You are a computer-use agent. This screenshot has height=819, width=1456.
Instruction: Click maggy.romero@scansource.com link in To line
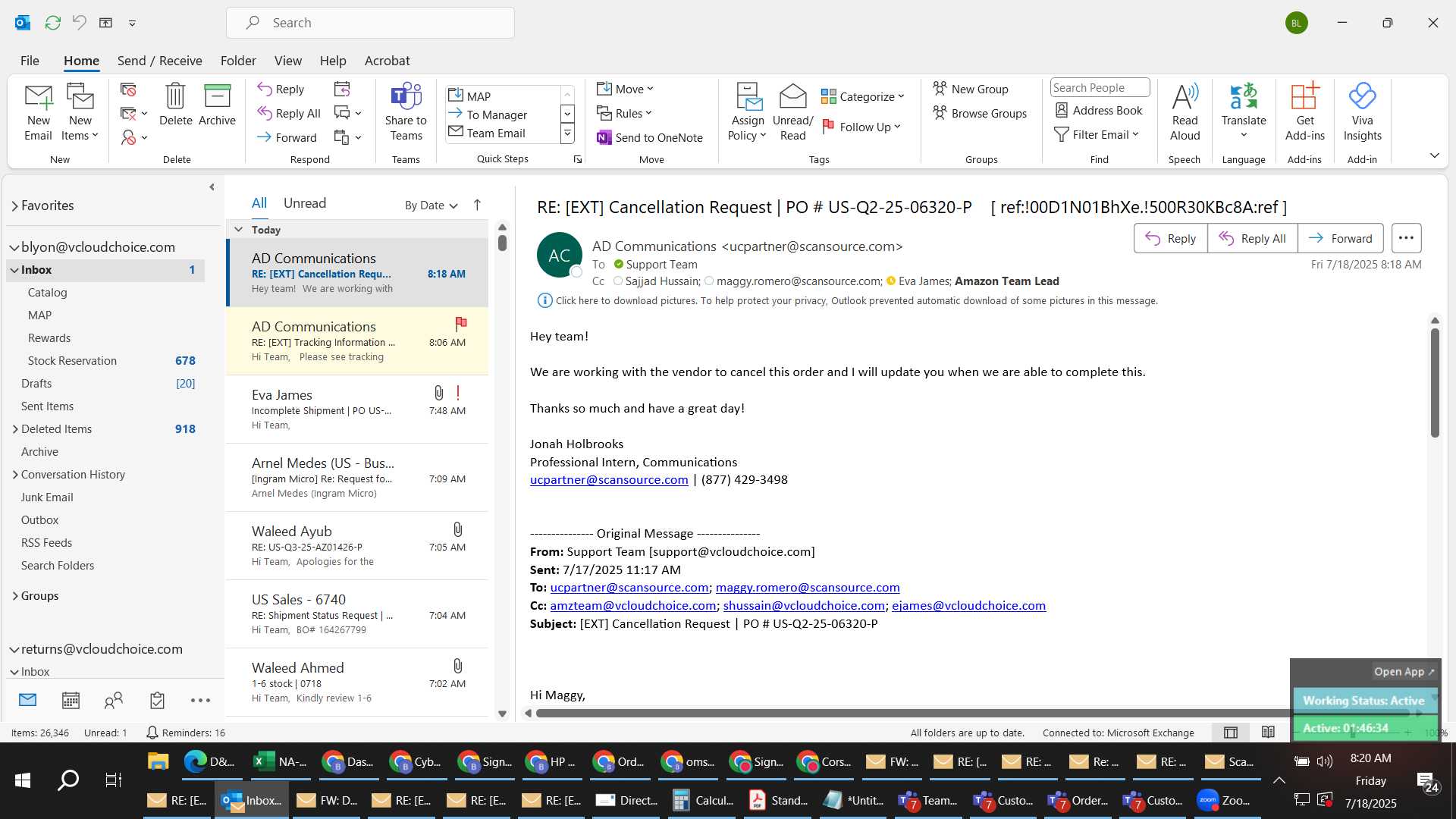click(808, 588)
